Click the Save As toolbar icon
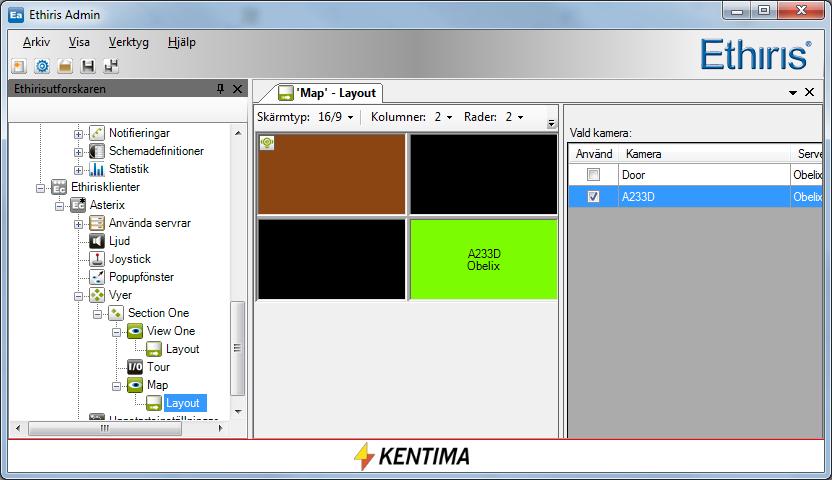This screenshot has height=480, width=832. [x=111, y=66]
